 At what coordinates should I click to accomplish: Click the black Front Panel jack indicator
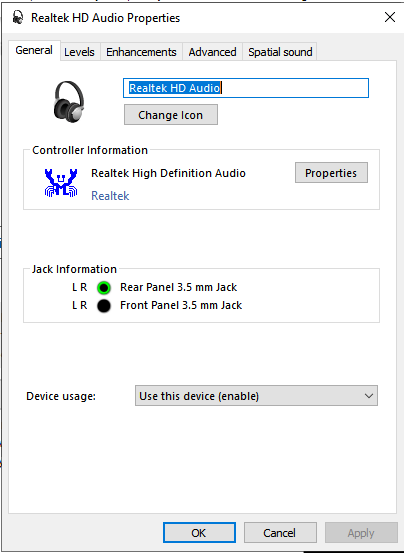click(104, 306)
